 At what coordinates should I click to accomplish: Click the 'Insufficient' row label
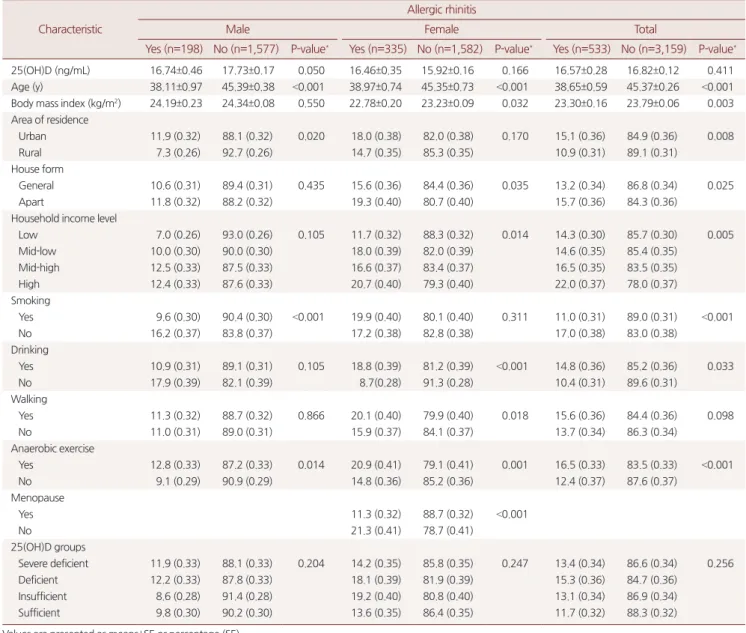tap(42, 596)
